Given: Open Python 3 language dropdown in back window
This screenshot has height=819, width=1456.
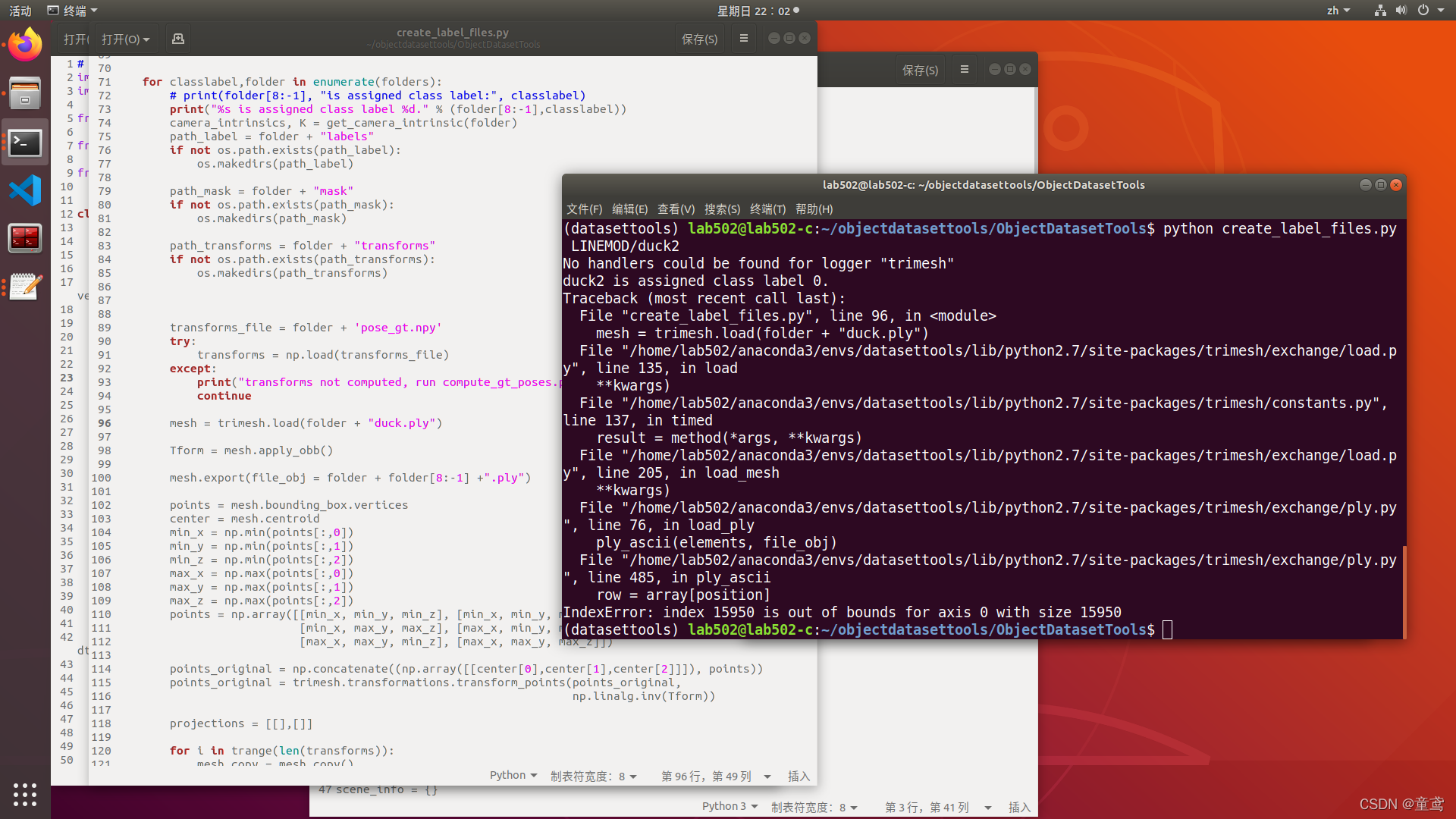Looking at the screenshot, I should 729,806.
